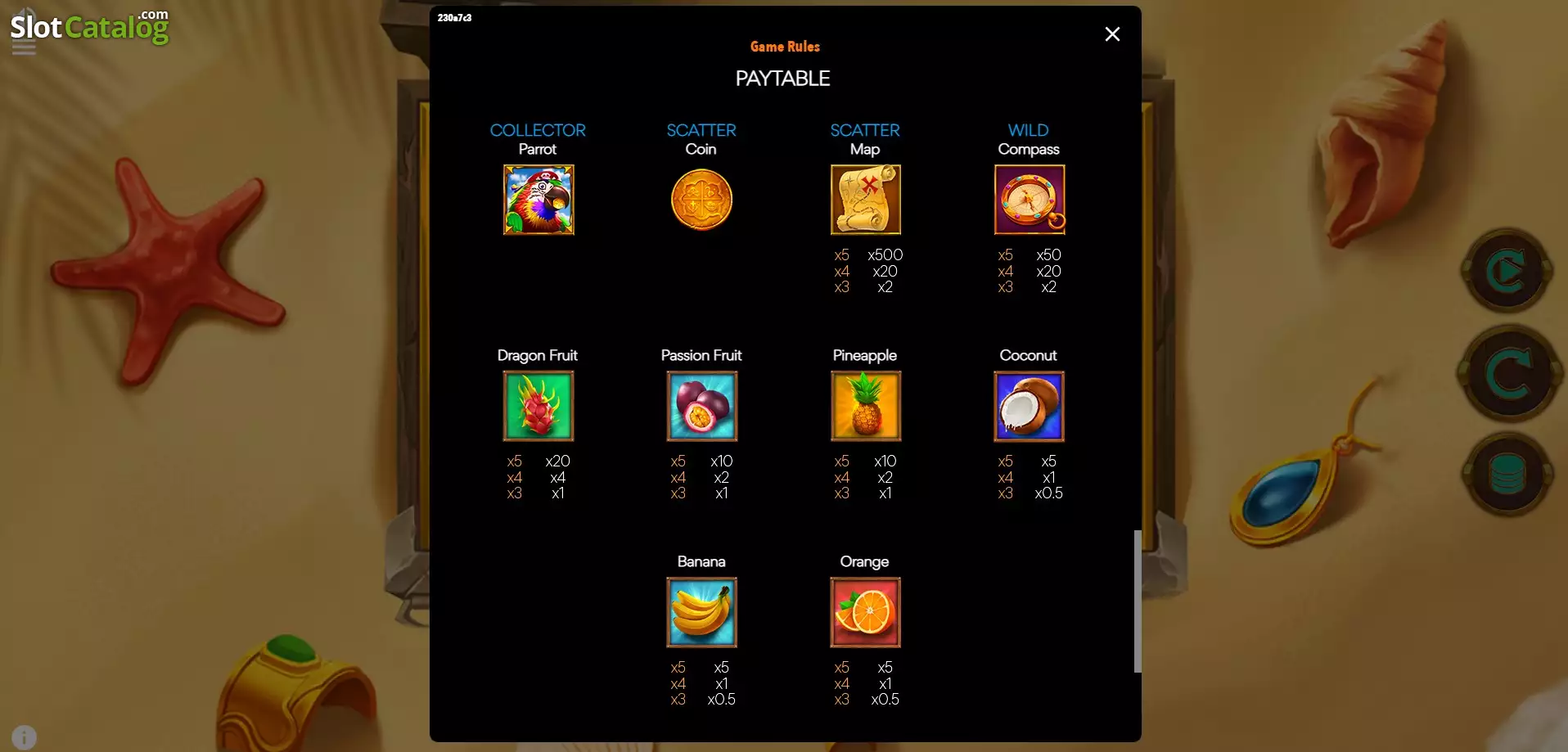Click the Compass wild symbol icon
This screenshot has width=1568, height=752.
tap(1030, 200)
